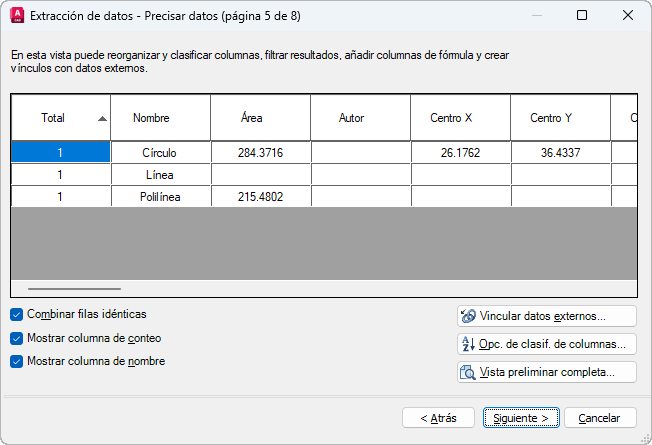Toggle Combinar filas idénticas checkbox
The image size is (652, 445).
pos(17,314)
